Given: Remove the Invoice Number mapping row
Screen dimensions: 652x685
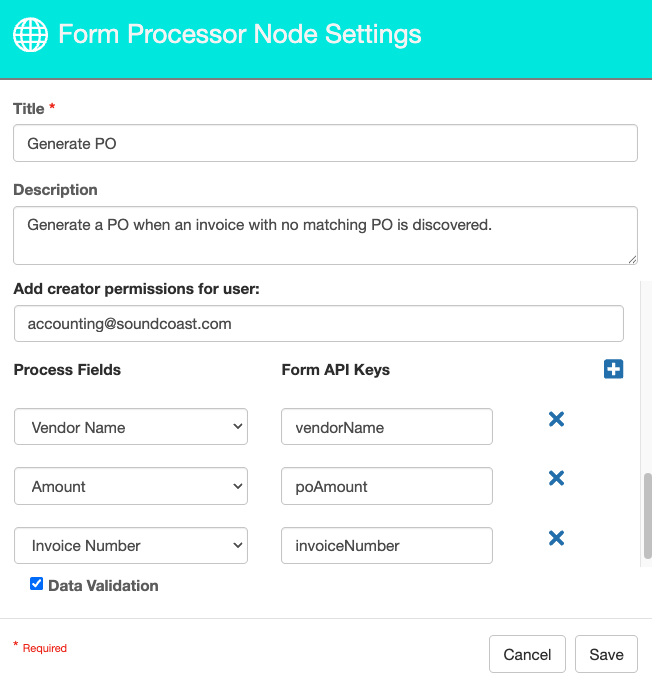Looking at the screenshot, I should (x=557, y=538).
